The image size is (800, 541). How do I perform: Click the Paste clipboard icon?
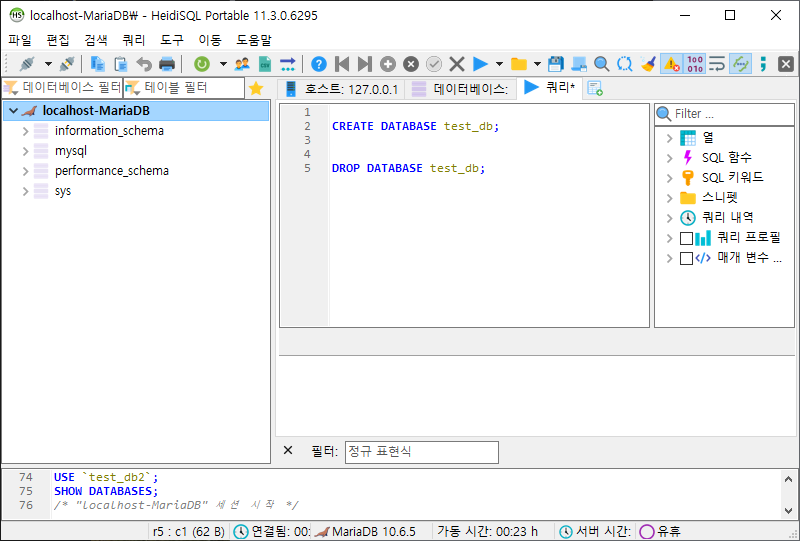[x=120, y=64]
